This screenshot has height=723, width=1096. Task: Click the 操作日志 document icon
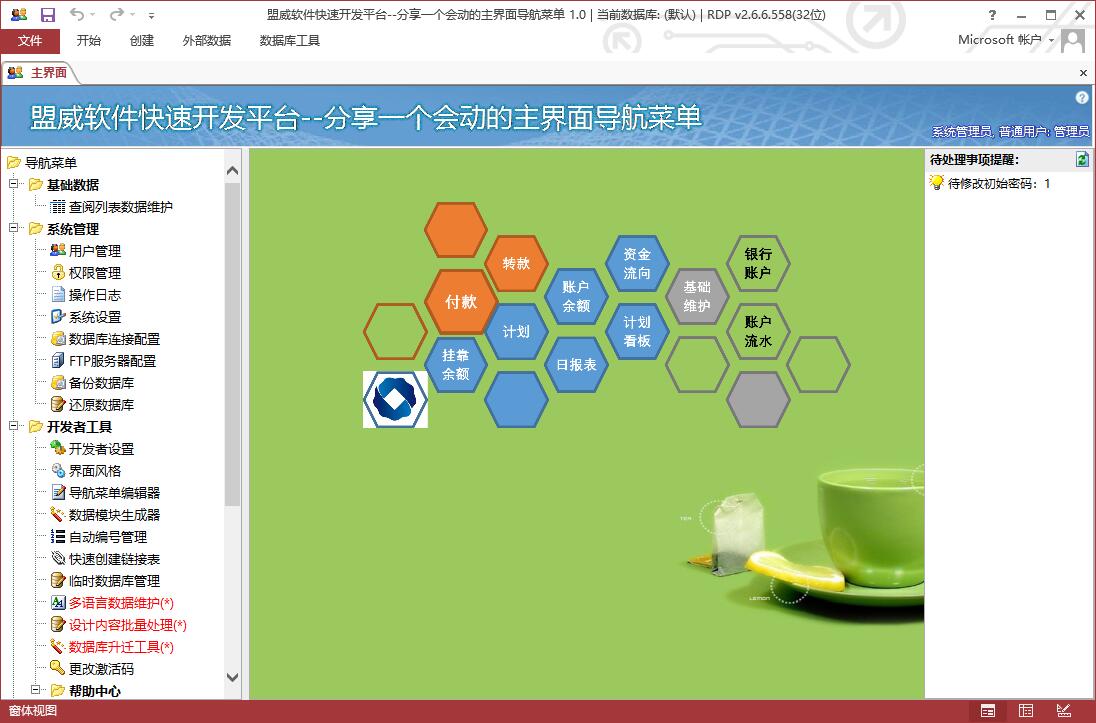tap(58, 294)
